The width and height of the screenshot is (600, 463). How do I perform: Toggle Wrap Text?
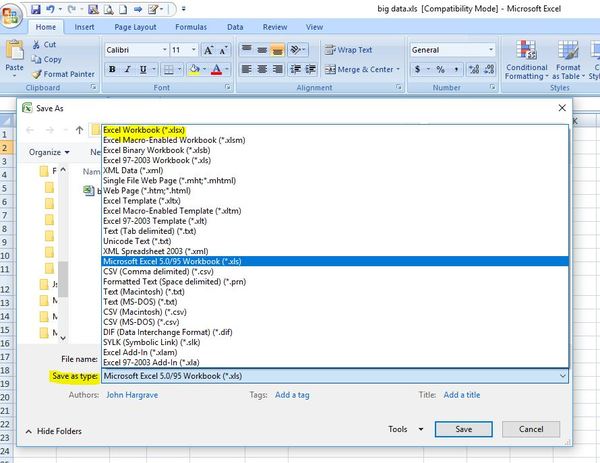348,50
